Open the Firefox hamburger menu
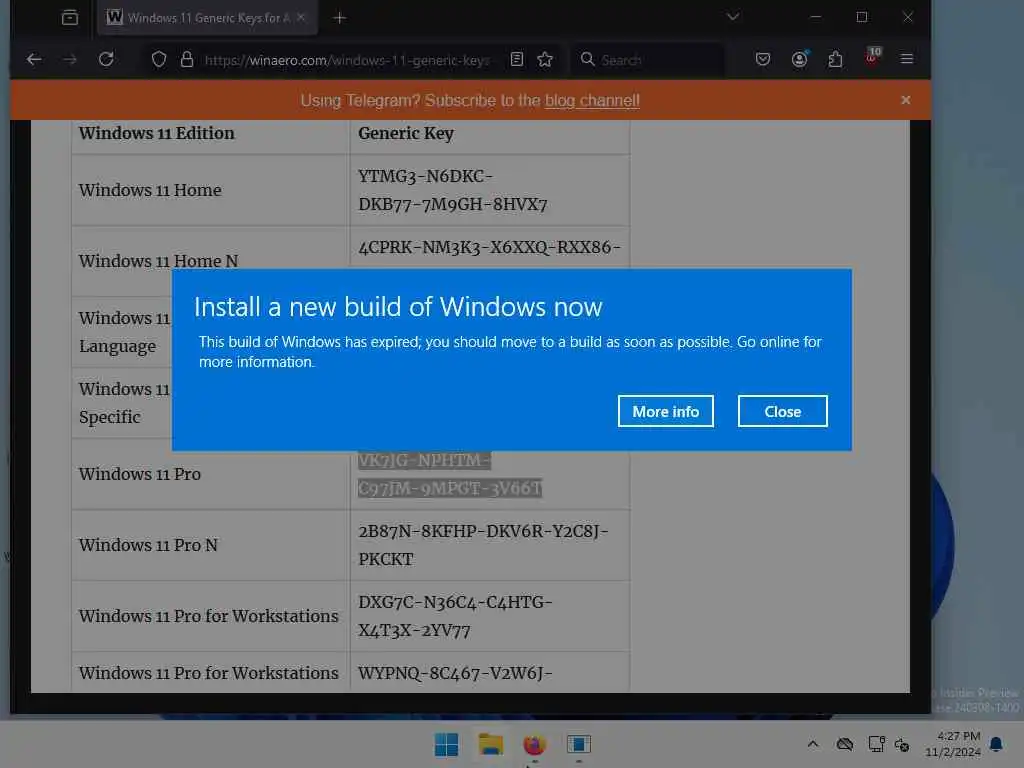 click(x=906, y=59)
